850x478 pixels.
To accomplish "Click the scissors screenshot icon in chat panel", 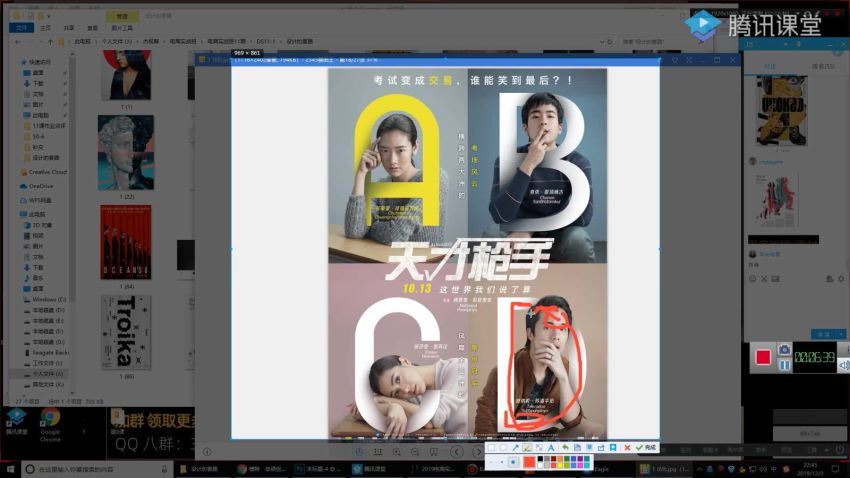I will pyautogui.click(x=764, y=279).
